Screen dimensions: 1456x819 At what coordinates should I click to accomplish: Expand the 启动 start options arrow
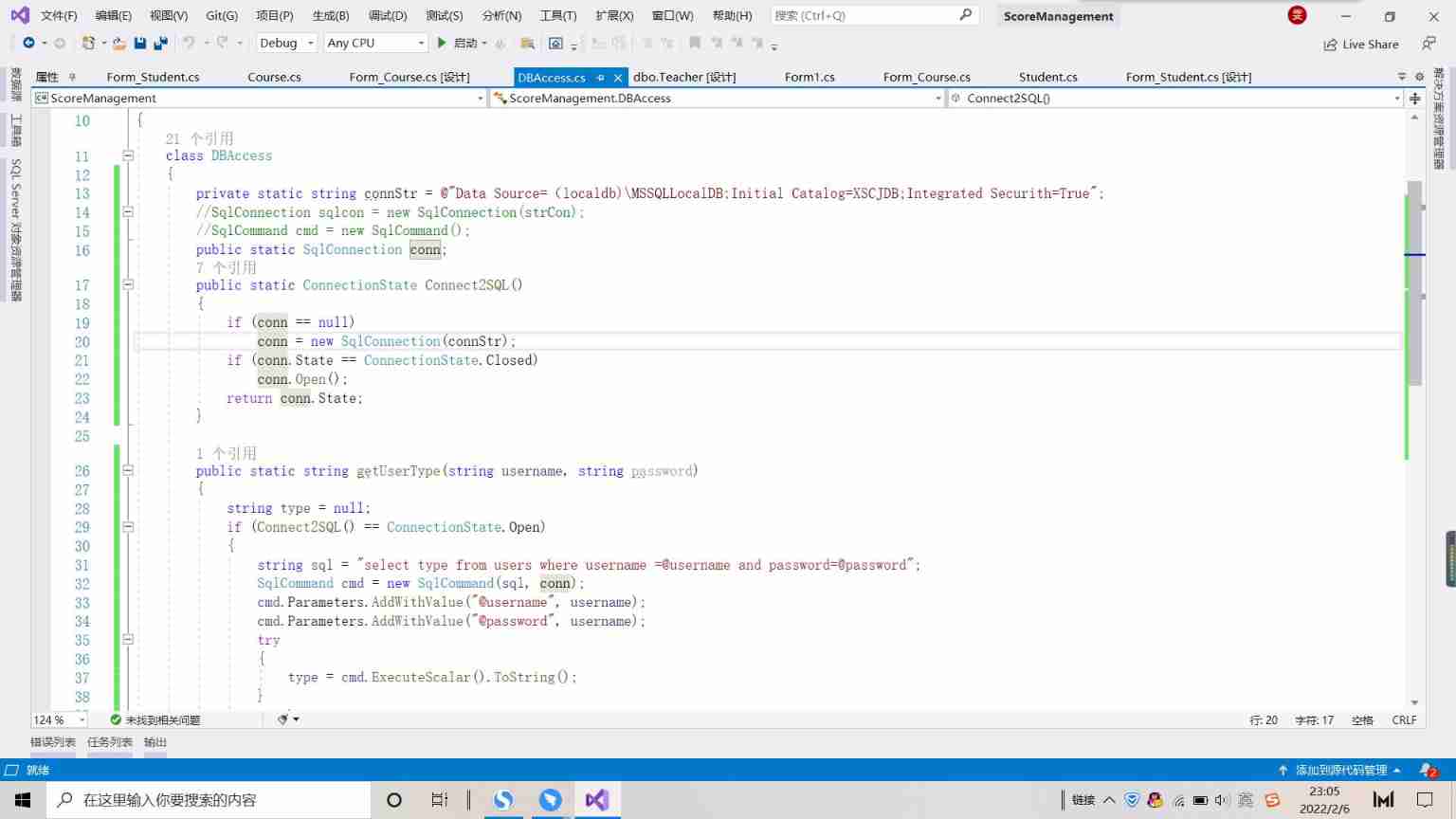tap(484, 43)
